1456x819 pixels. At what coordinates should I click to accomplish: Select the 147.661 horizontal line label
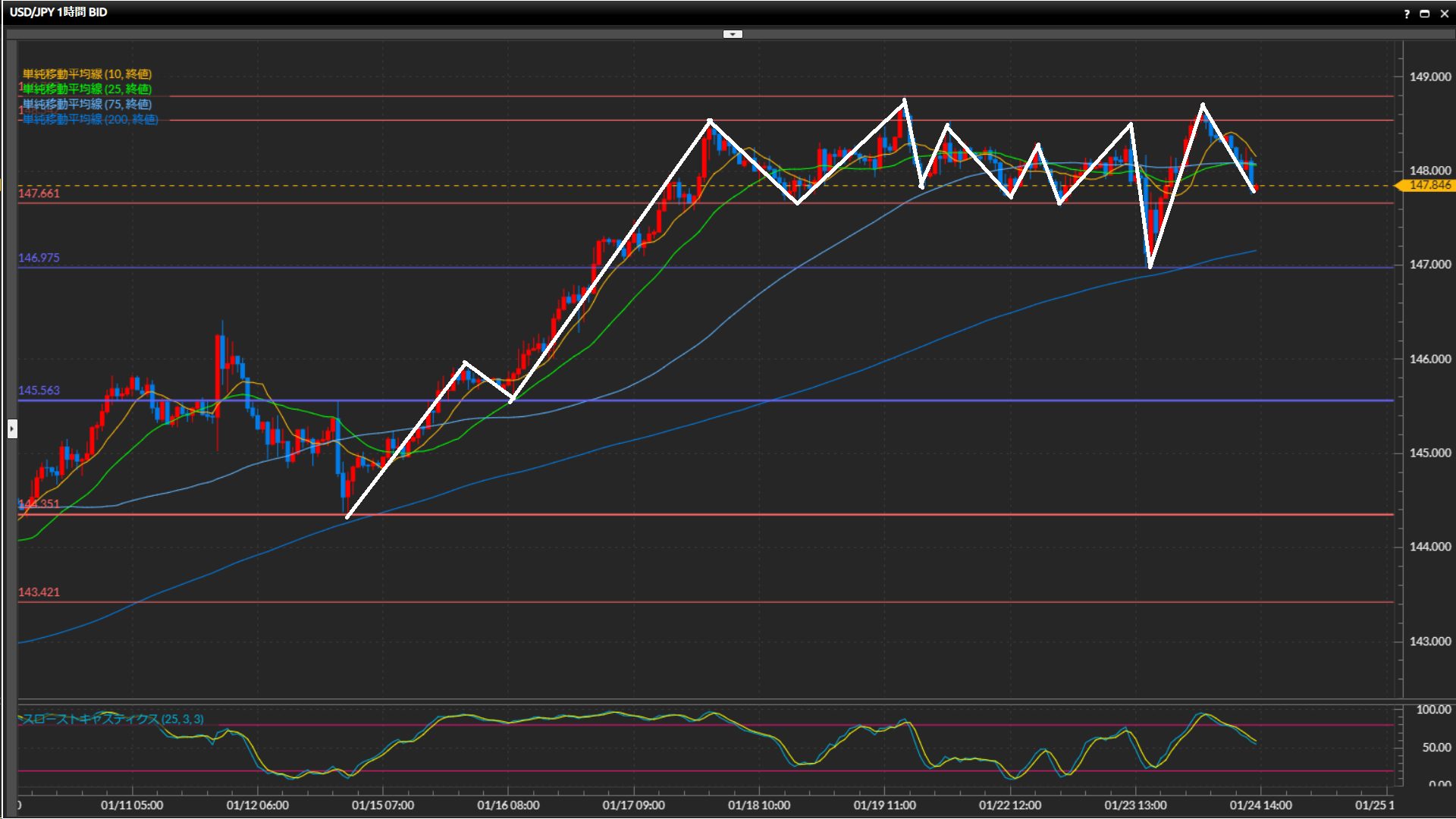pyautogui.click(x=39, y=193)
